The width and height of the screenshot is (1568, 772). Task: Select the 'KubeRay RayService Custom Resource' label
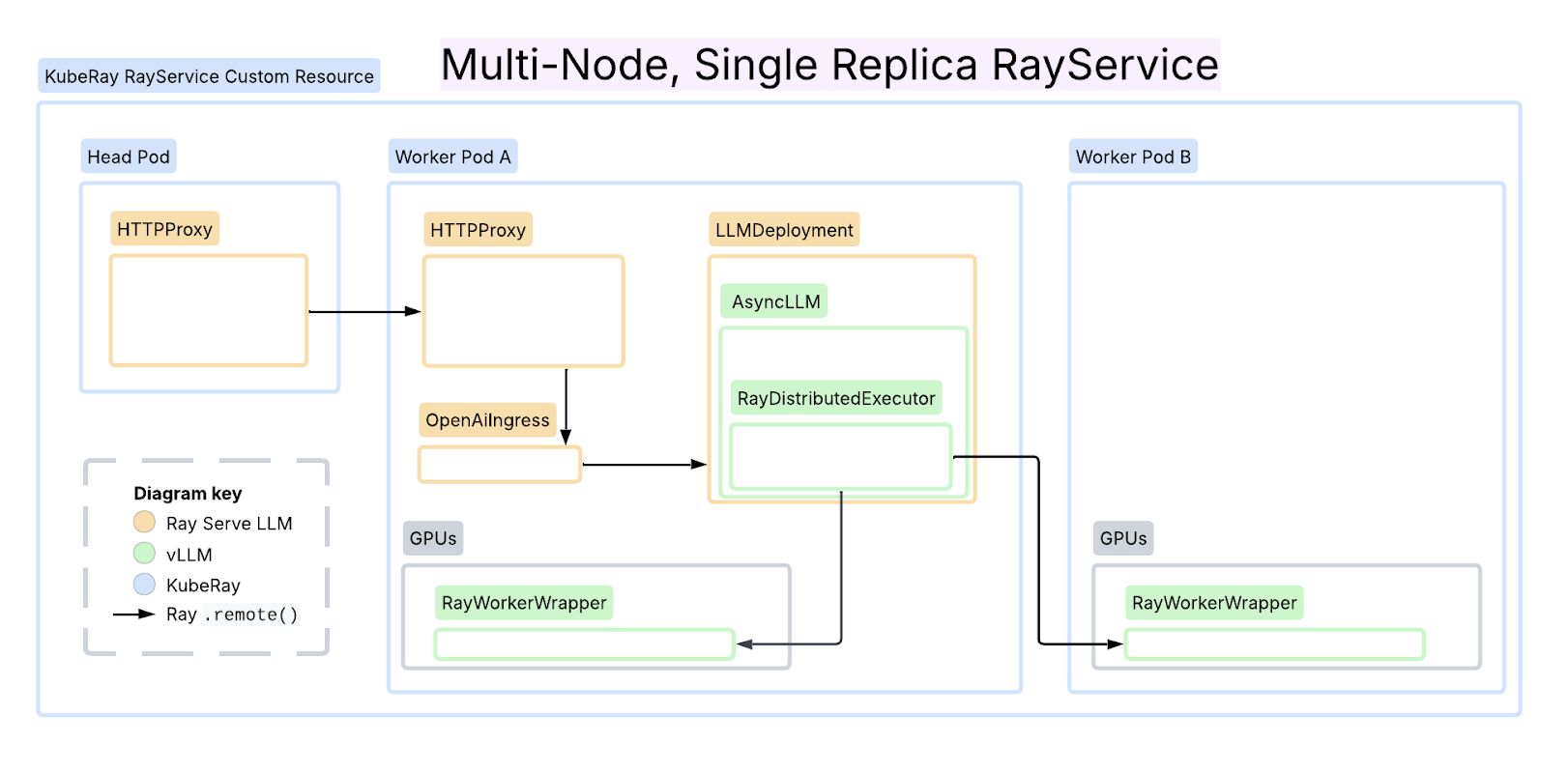pos(209,76)
